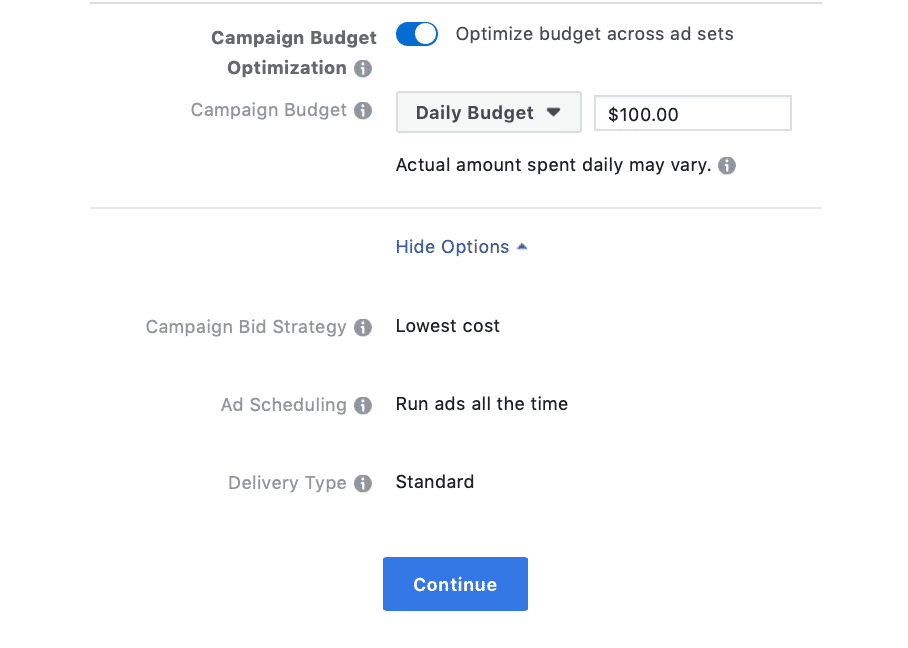Open Campaign Bid Strategy info tooltip icon

tap(363, 327)
